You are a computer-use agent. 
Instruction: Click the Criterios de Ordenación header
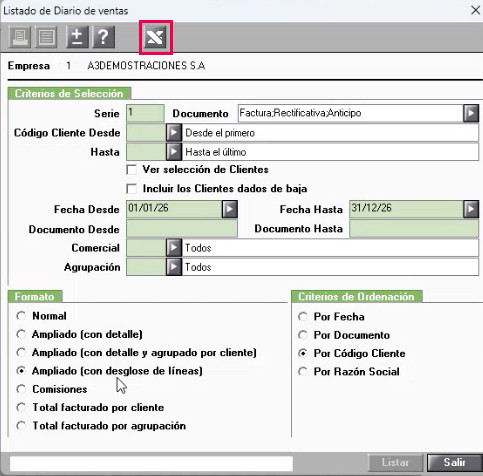point(356,296)
